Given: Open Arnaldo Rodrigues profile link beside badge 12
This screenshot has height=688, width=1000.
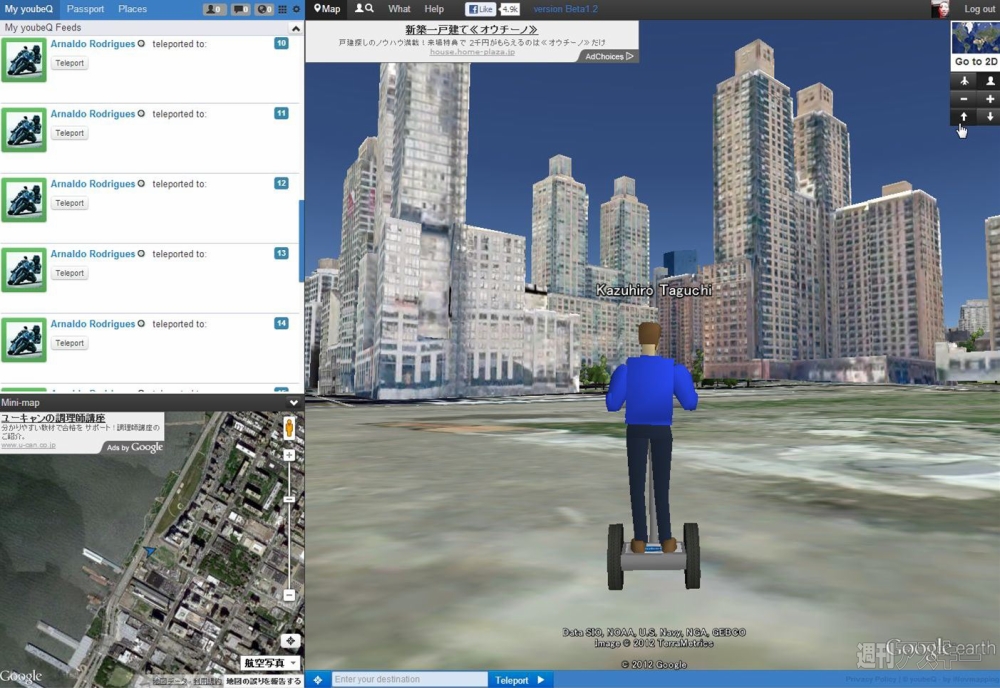Looking at the screenshot, I should (x=93, y=184).
